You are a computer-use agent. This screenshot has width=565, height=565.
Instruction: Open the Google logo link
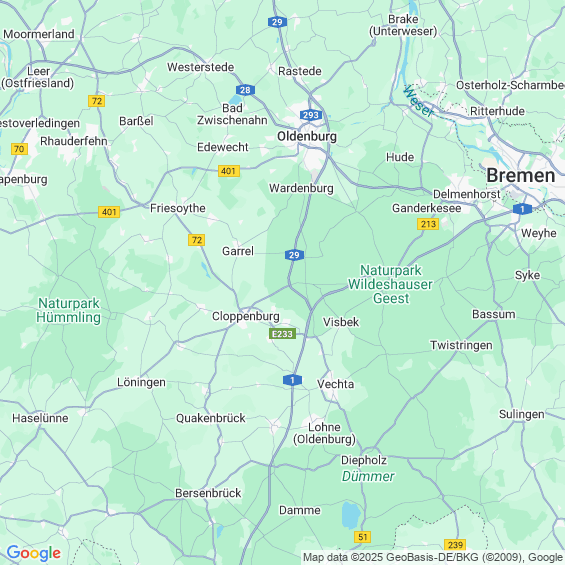tap(34, 553)
